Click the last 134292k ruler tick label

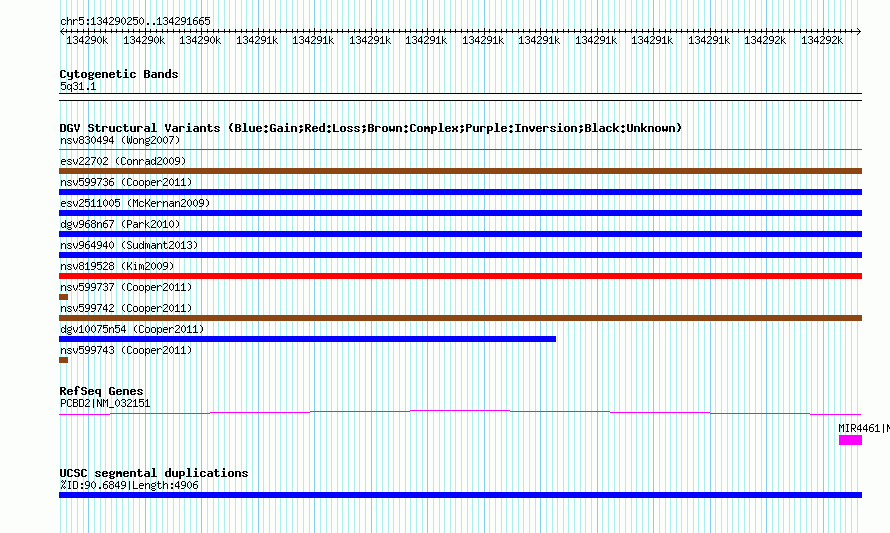click(x=822, y=40)
